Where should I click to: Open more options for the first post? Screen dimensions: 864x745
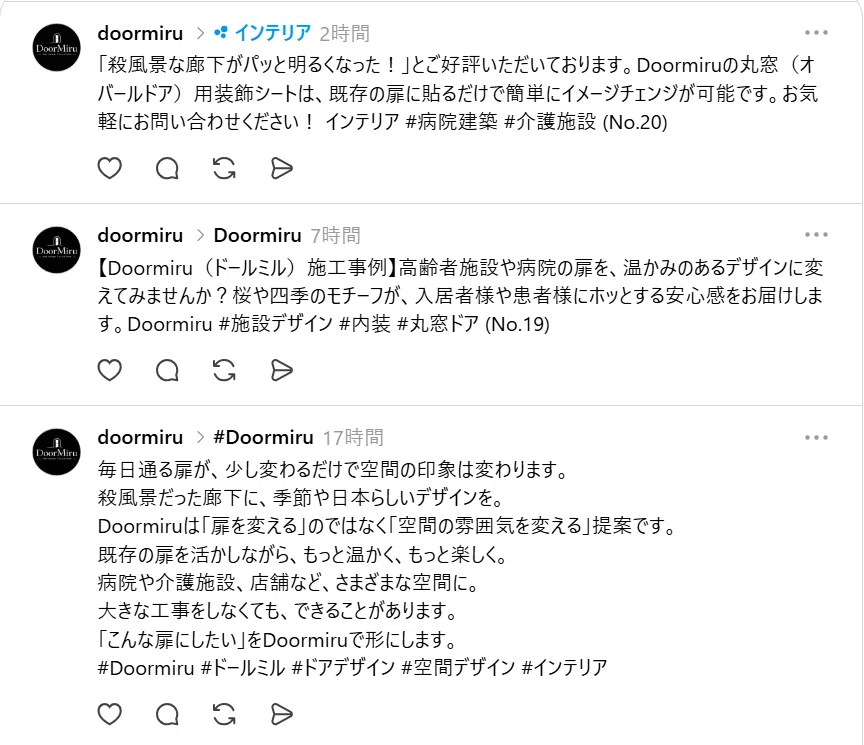(x=816, y=33)
